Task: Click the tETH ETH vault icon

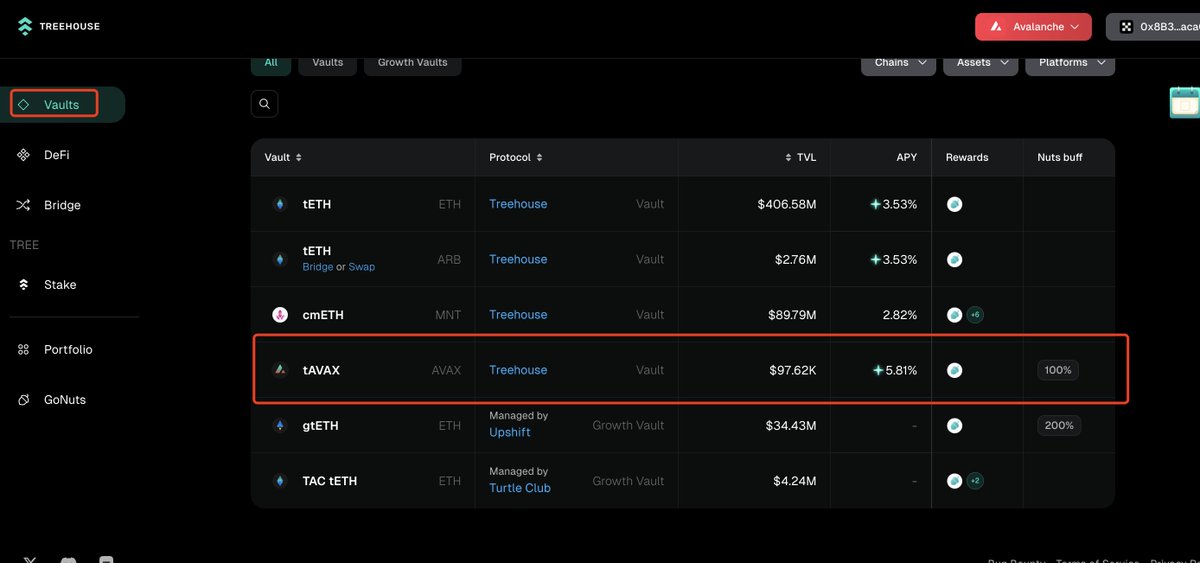Action: pos(280,204)
